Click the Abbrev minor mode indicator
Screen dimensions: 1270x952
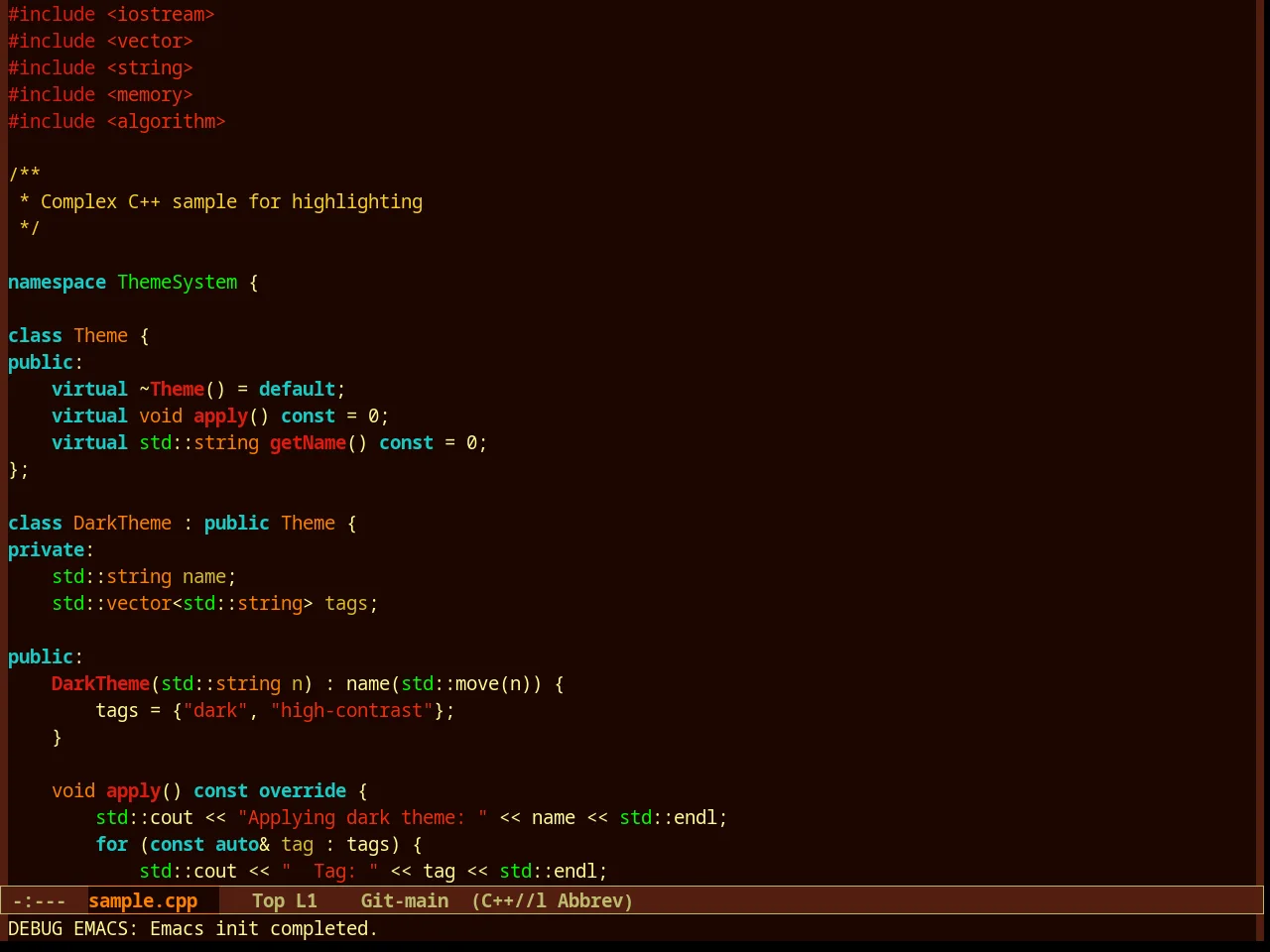[590, 900]
